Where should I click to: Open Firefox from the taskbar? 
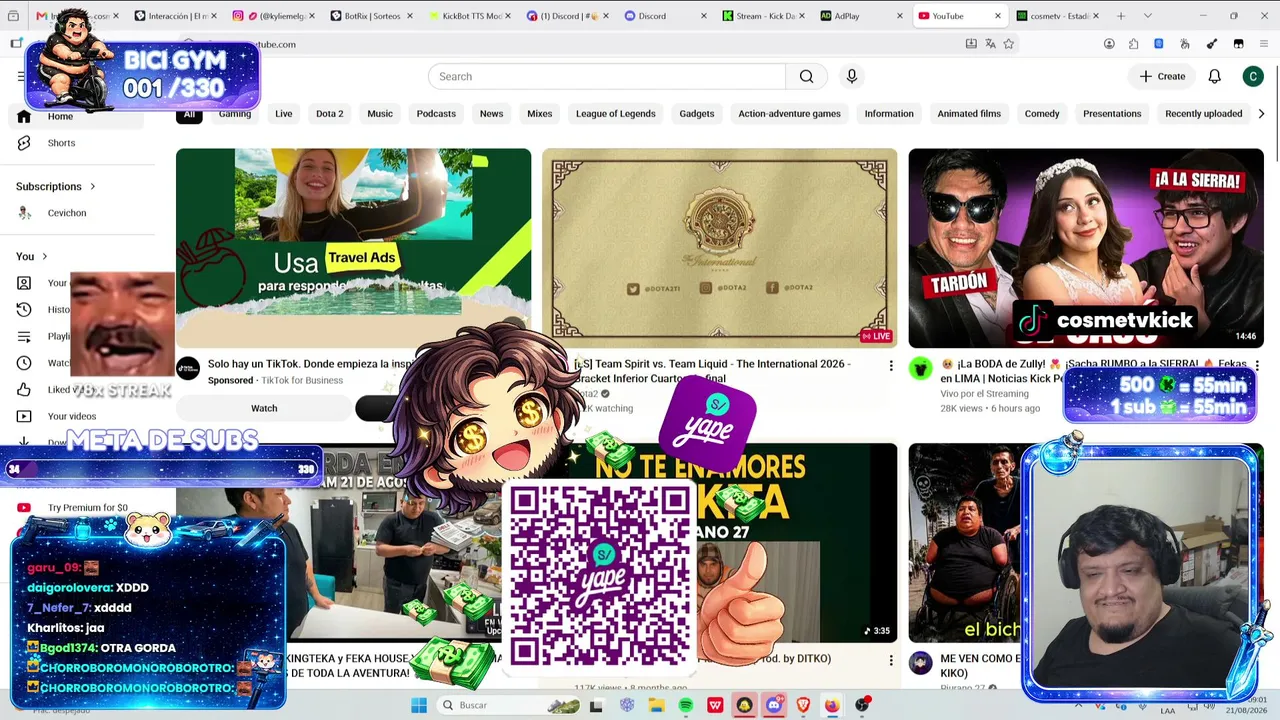832,705
